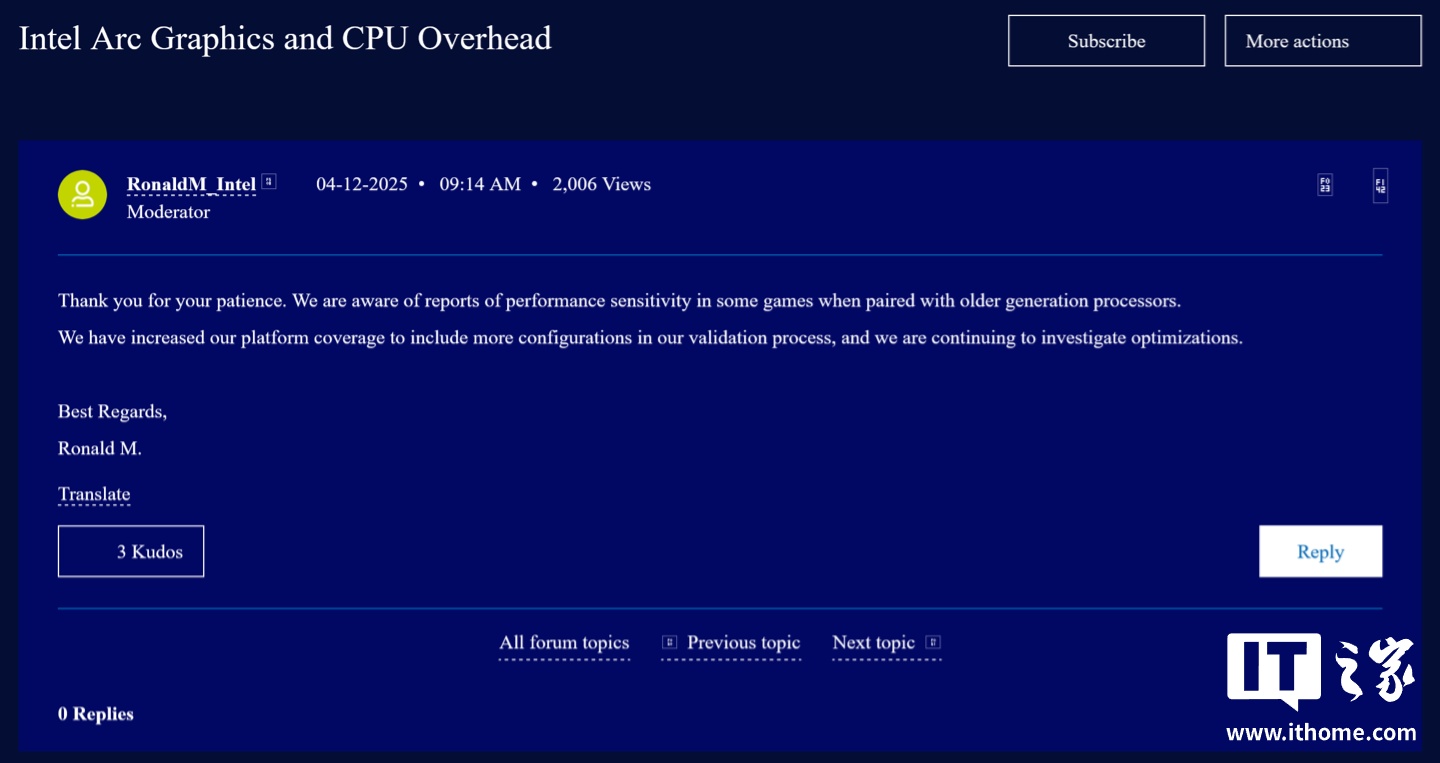
Task: Reply to RonaldM_Intel's post
Action: [x=1320, y=551]
